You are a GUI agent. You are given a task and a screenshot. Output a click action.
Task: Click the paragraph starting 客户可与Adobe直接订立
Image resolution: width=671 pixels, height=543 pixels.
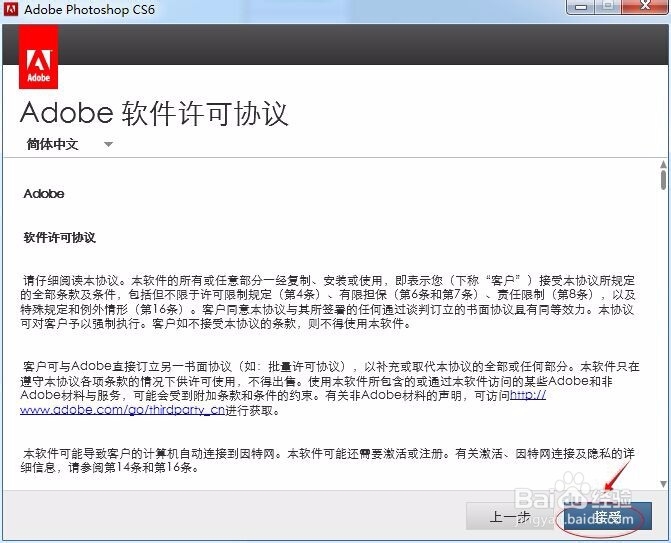pyautogui.click(x=330, y=388)
